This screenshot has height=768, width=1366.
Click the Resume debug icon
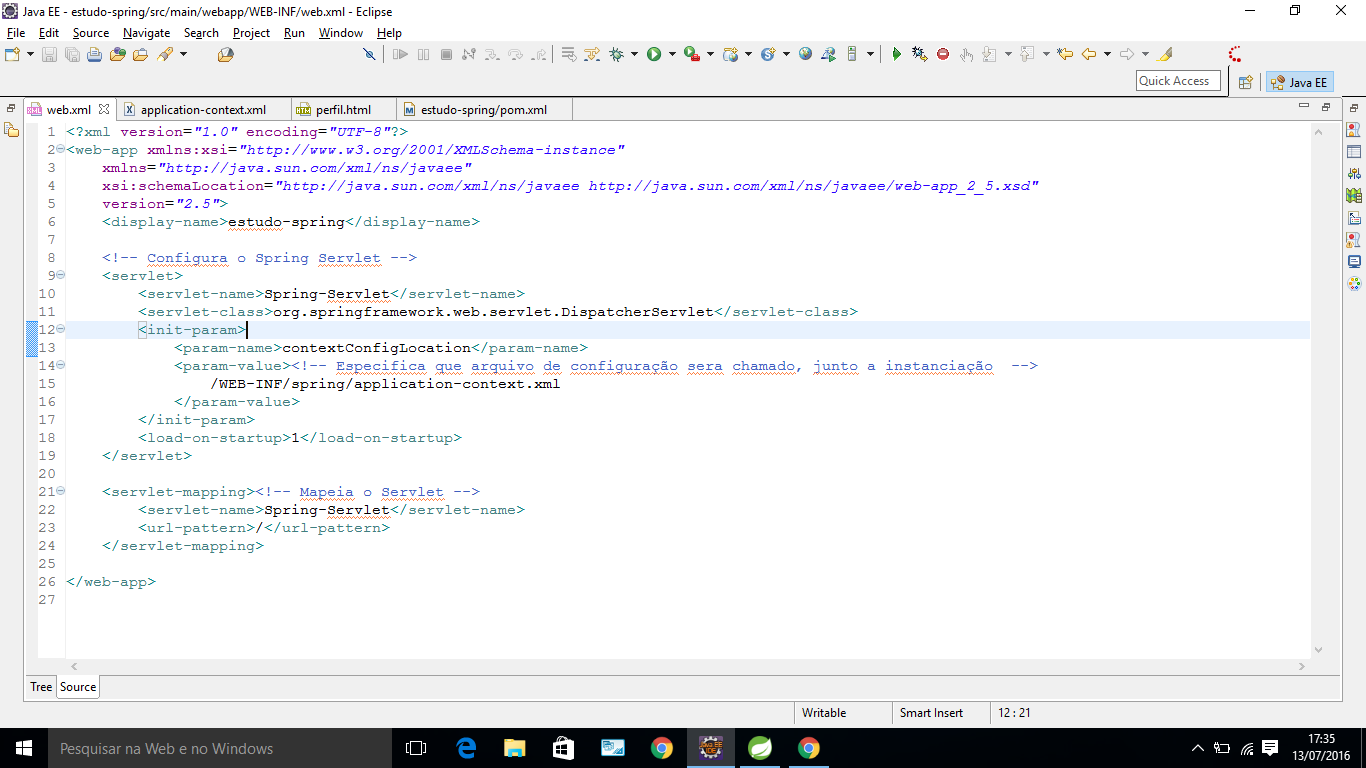tap(401, 54)
